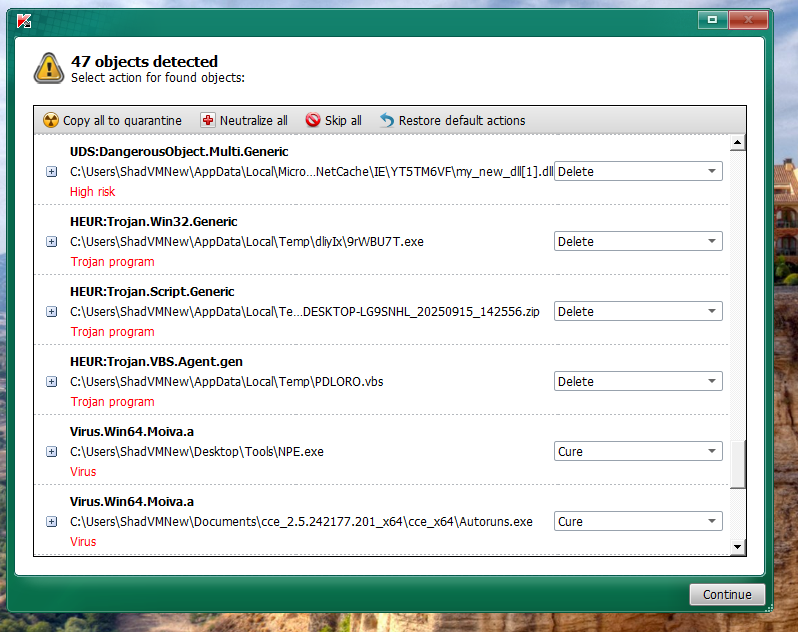Click the Temp\PDLORO.vbs file path
The width and height of the screenshot is (798, 632).
pos(226,382)
